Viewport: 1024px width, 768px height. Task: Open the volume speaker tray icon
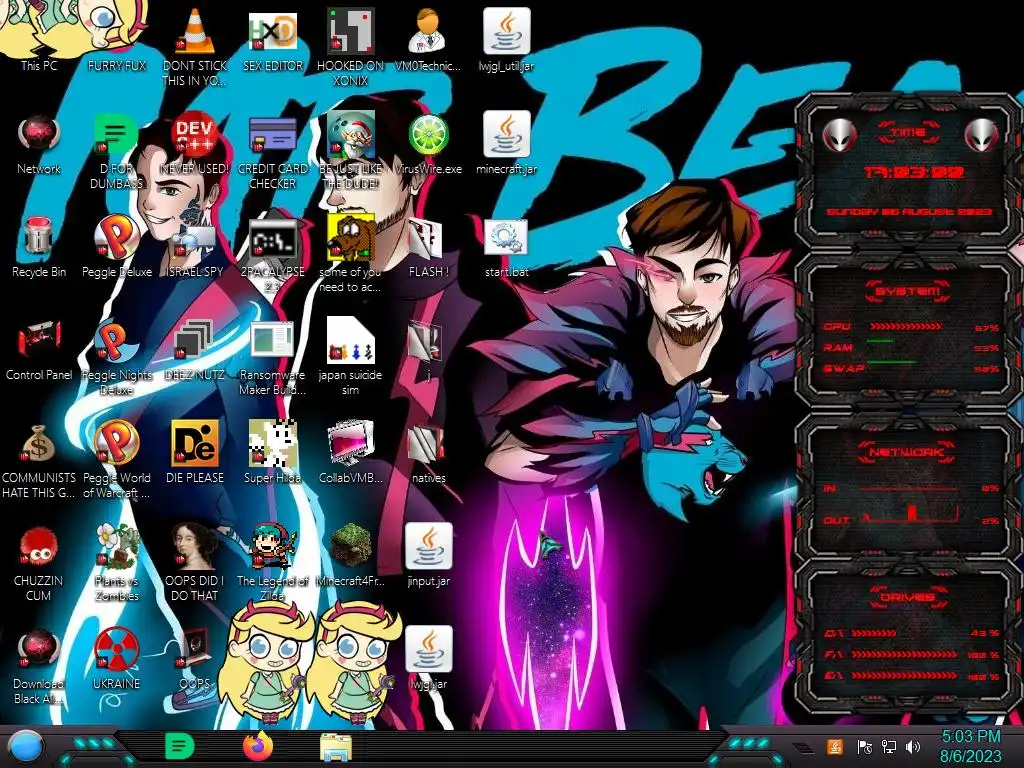914,746
